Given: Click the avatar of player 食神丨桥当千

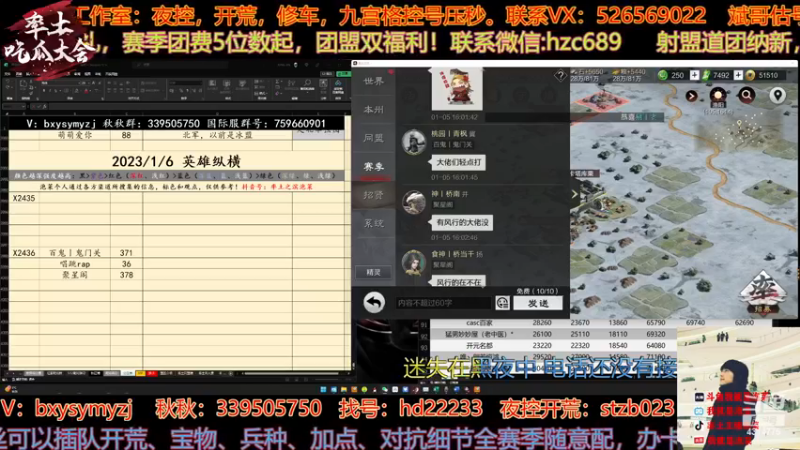Looking at the screenshot, I should pyautogui.click(x=414, y=262).
